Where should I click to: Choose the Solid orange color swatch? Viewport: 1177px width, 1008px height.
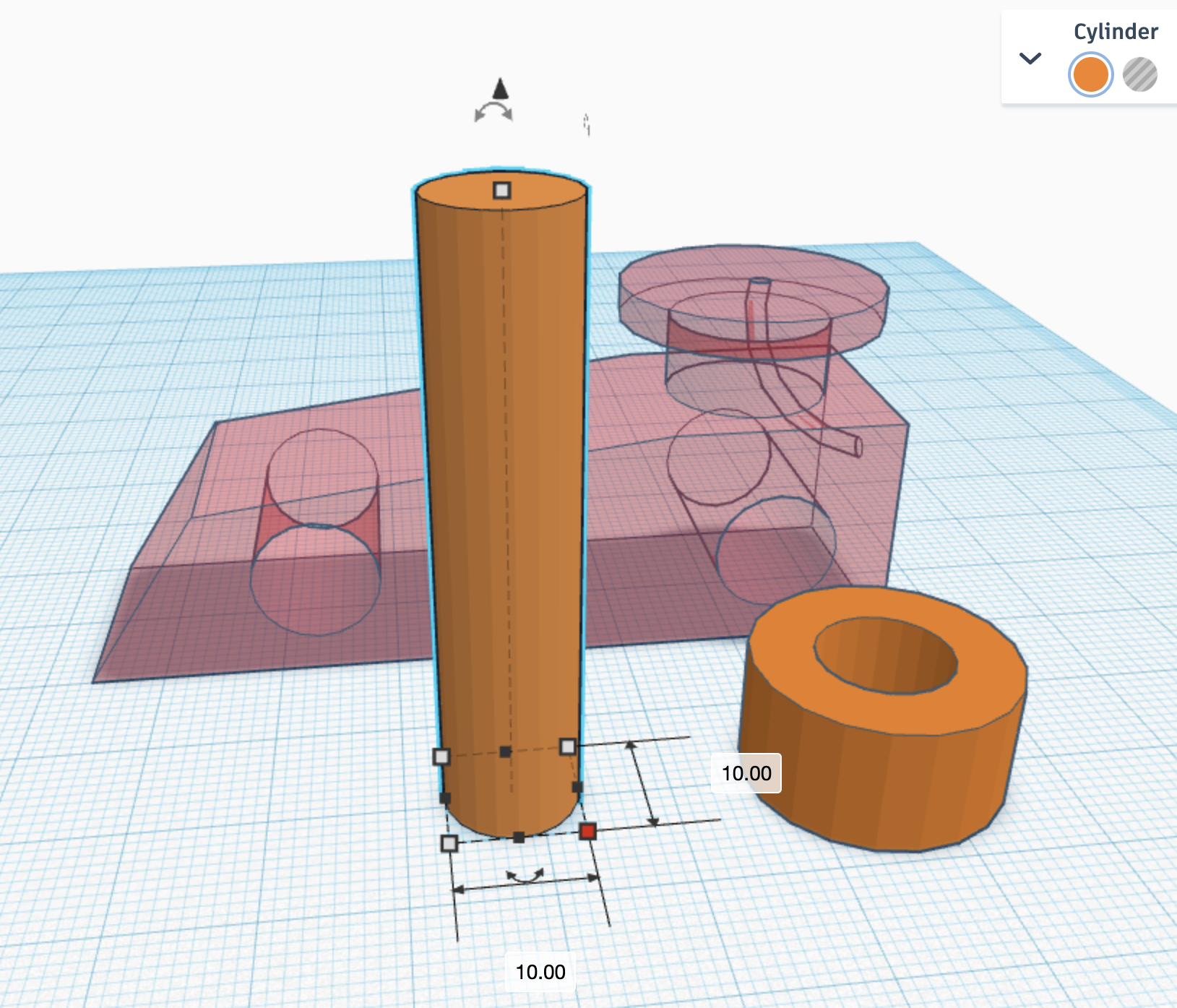[x=1090, y=74]
